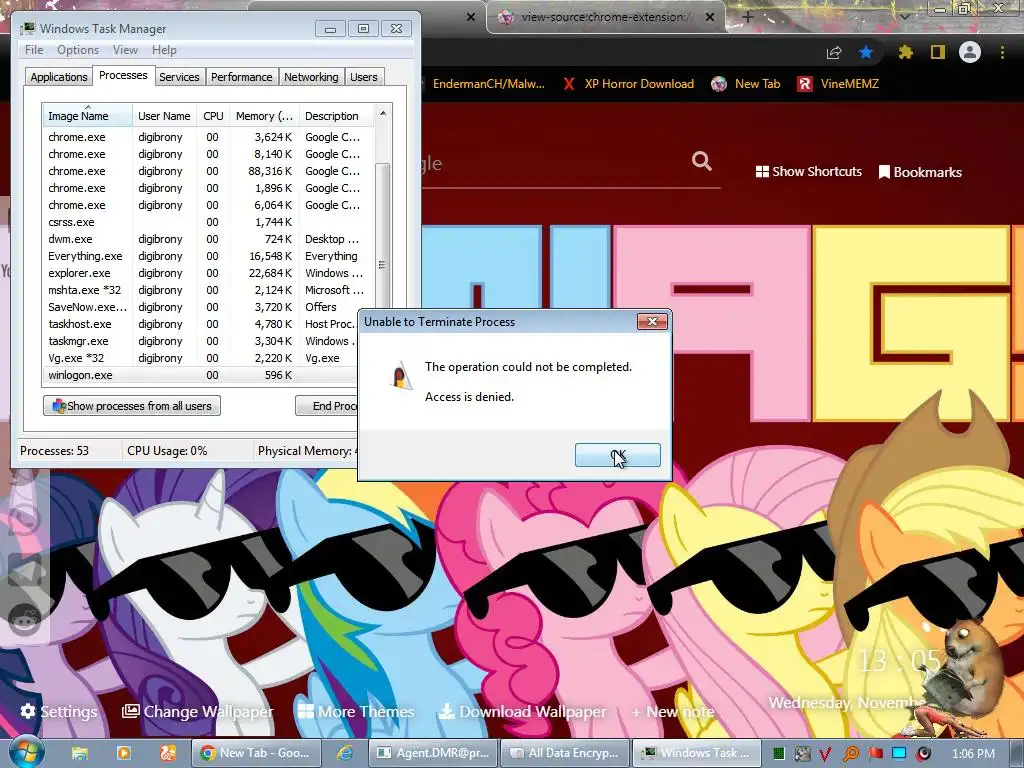Viewport: 1024px width, 768px height.
Task: Open Windows Explorer folder taskbar icon
Action: click(x=80, y=753)
